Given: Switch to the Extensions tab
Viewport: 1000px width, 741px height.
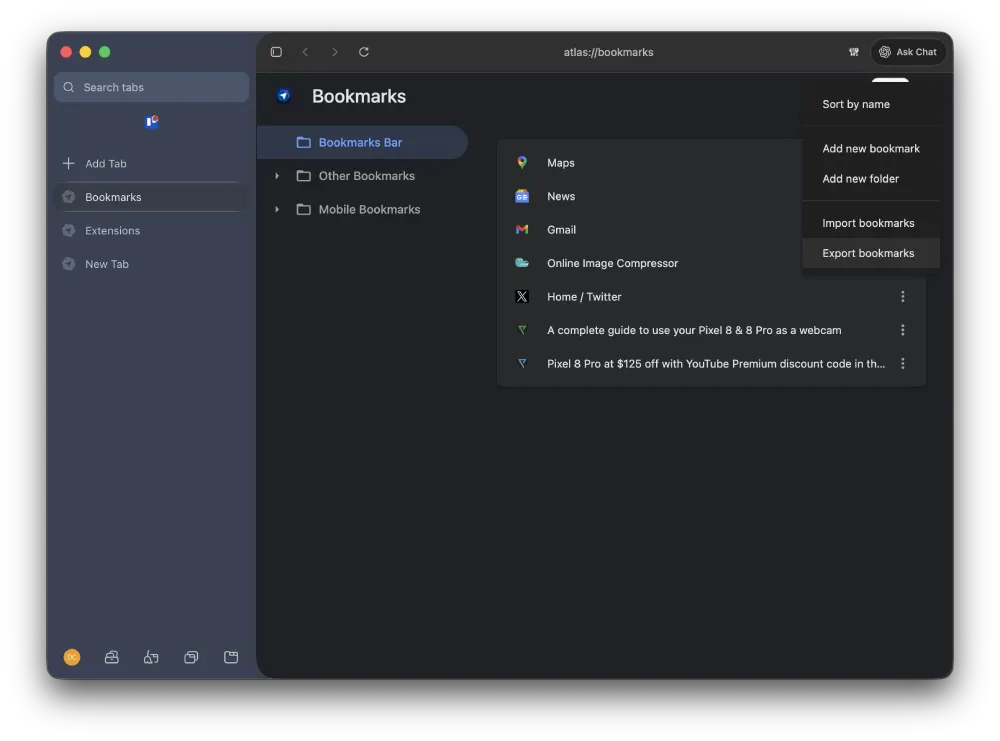Looking at the screenshot, I should click(152, 231).
